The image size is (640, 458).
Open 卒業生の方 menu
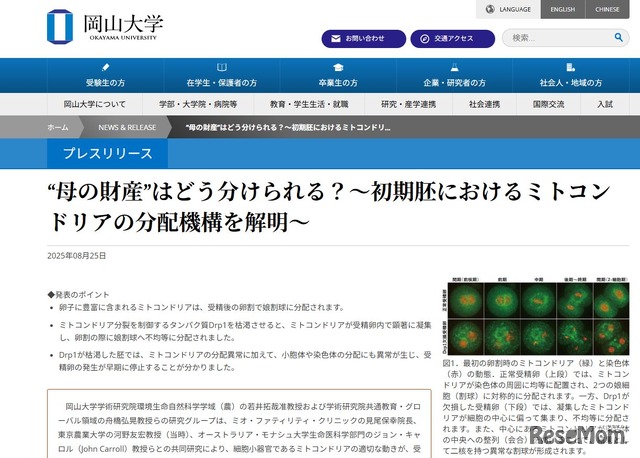coord(338,76)
